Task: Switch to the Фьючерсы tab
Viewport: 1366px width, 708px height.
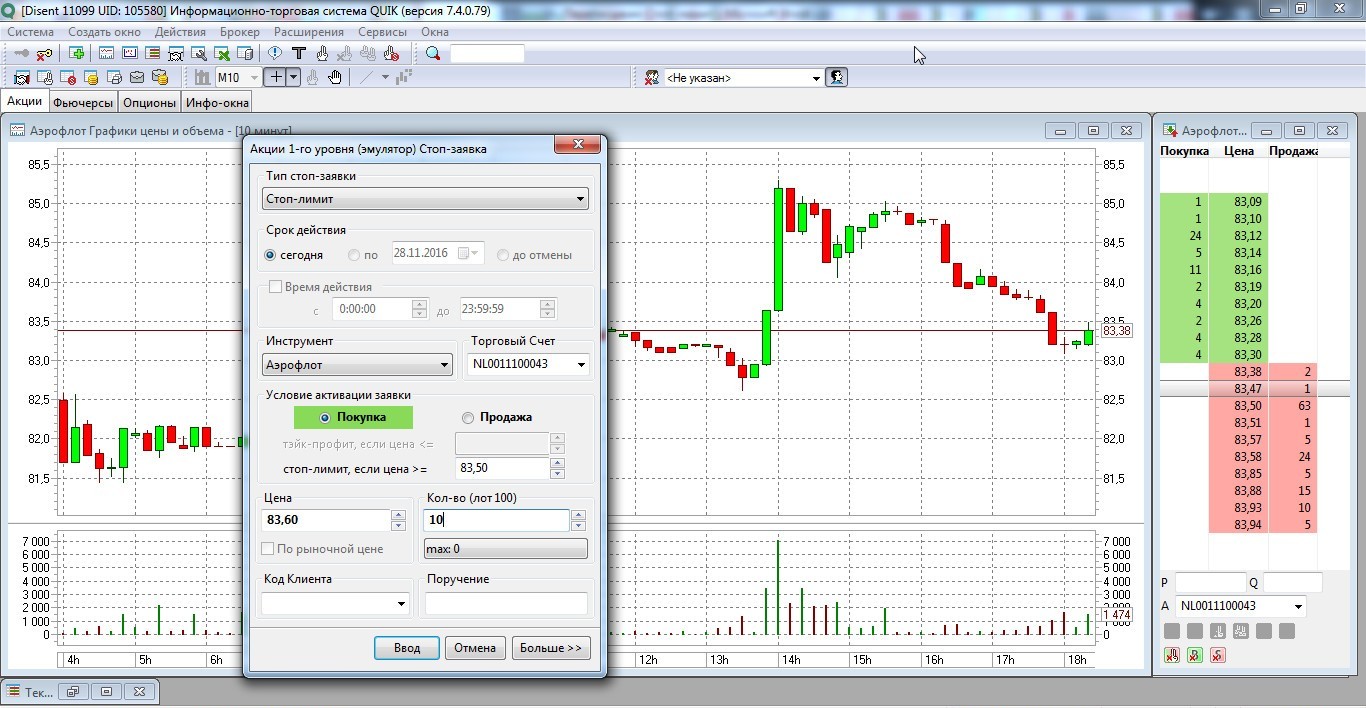Action: (x=83, y=102)
